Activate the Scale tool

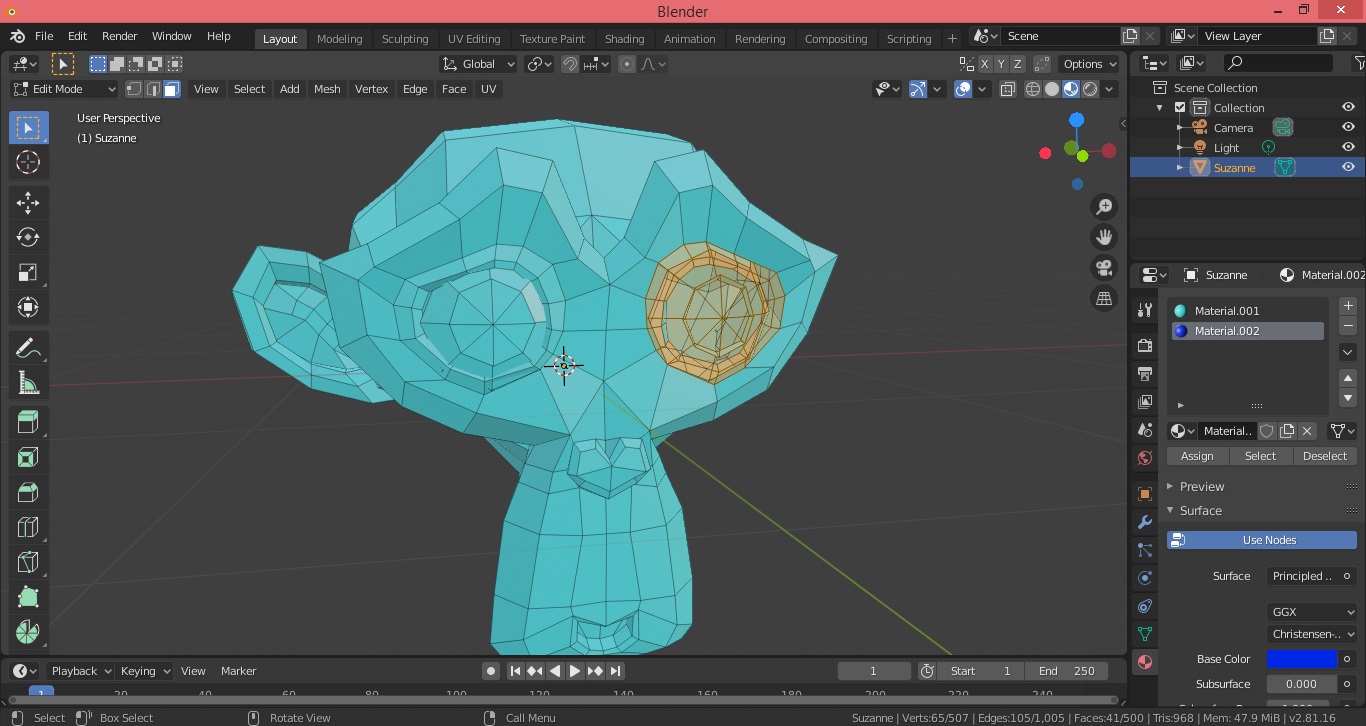[28, 272]
